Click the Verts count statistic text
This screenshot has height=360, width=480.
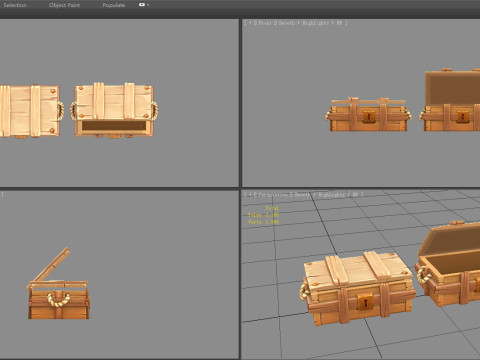pos(263,222)
